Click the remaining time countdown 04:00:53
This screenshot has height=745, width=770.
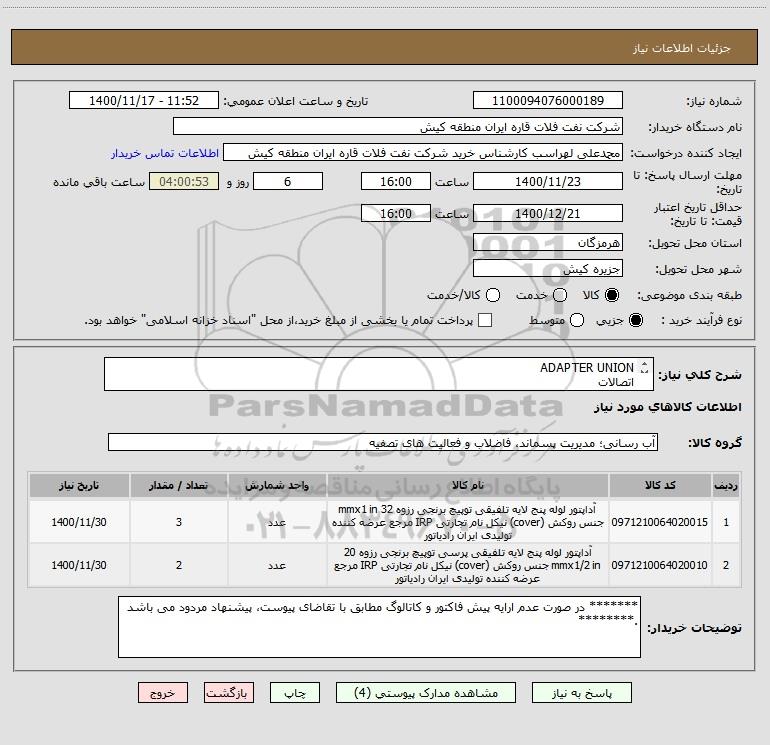click(x=184, y=181)
